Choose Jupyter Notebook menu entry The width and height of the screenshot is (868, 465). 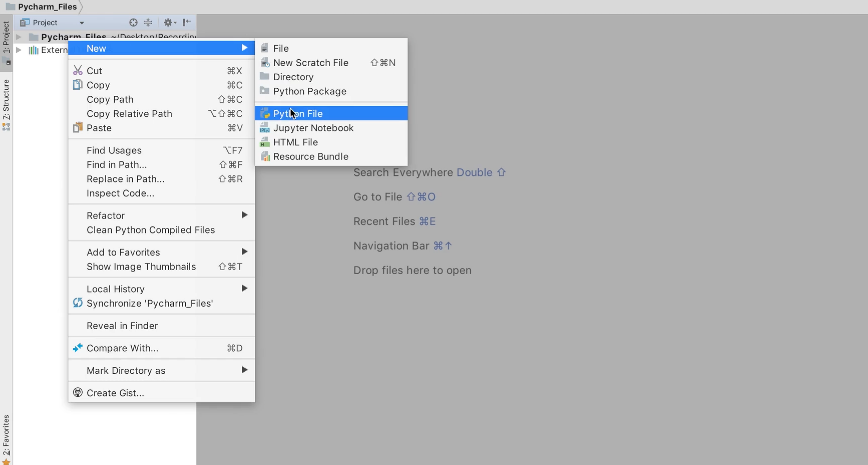pyautogui.click(x=331, y=128)
